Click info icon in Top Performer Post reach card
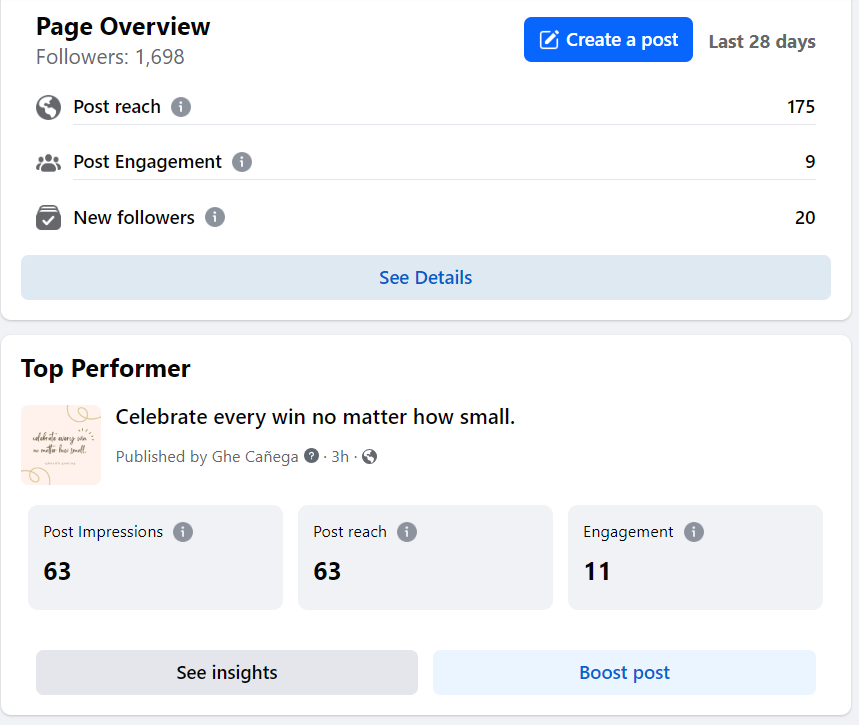 click(407, 532)
